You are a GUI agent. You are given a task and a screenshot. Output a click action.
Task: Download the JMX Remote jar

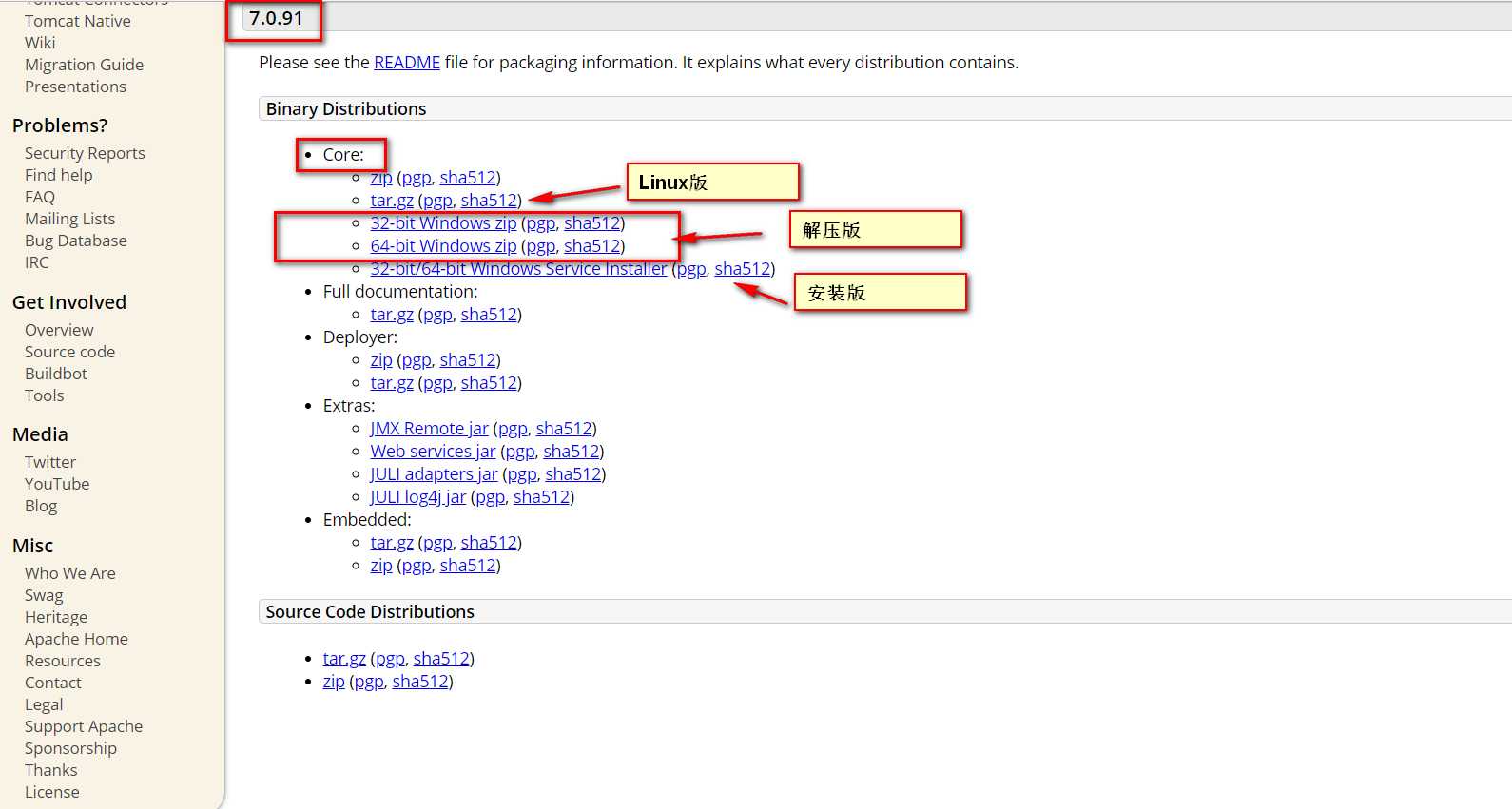429,429
